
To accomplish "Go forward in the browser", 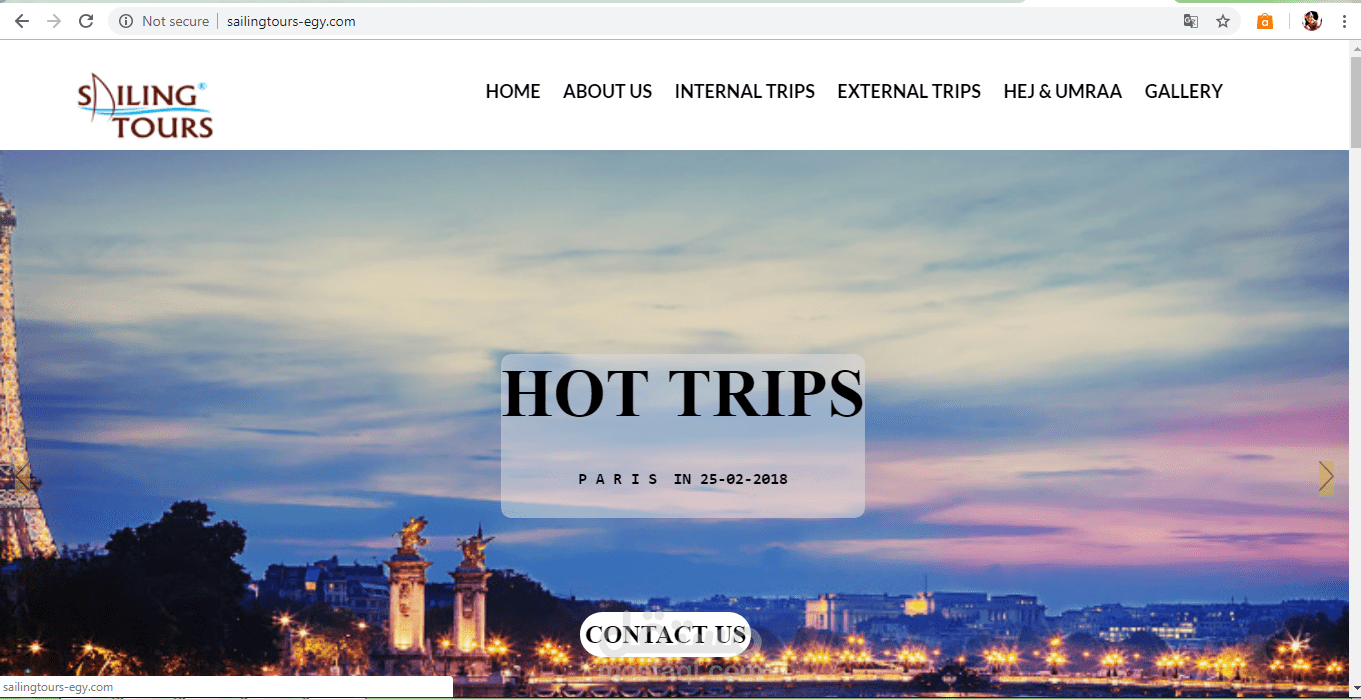I will (x=54, y=21).
